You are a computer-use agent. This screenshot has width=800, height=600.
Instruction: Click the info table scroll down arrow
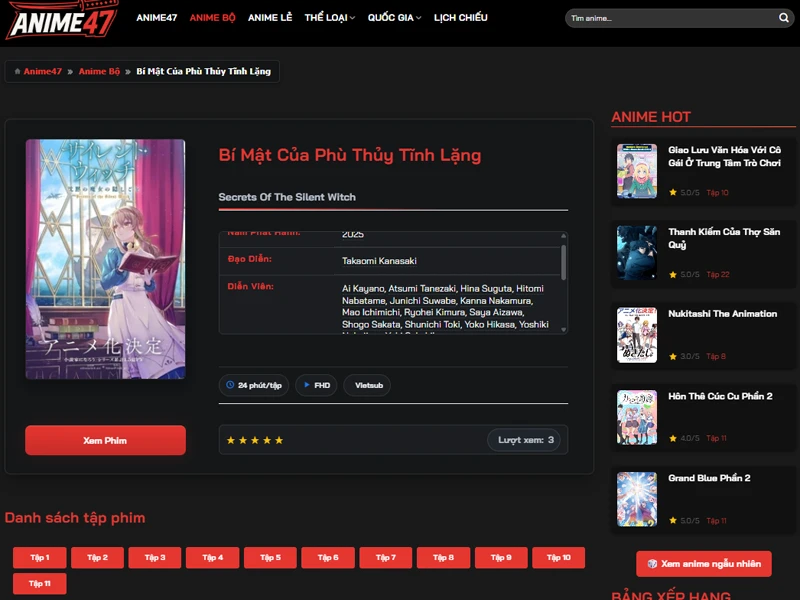tap(564, 330)
